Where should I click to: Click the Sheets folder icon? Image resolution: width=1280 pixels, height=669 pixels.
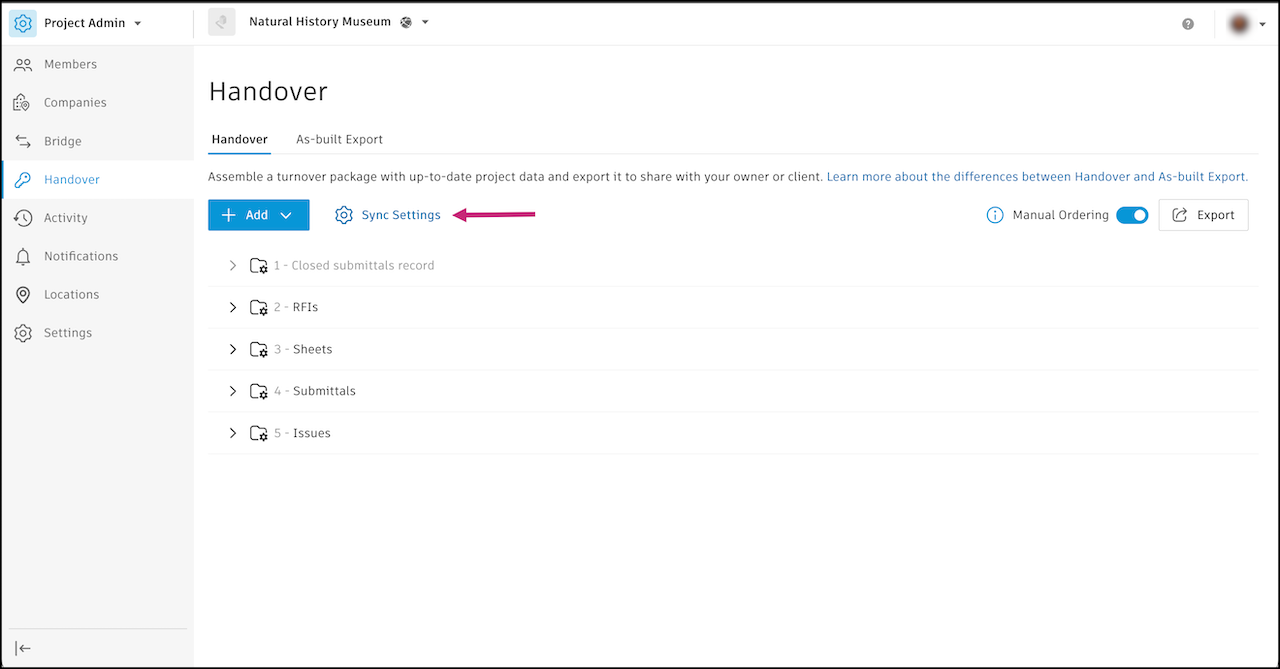coord(259,350)
